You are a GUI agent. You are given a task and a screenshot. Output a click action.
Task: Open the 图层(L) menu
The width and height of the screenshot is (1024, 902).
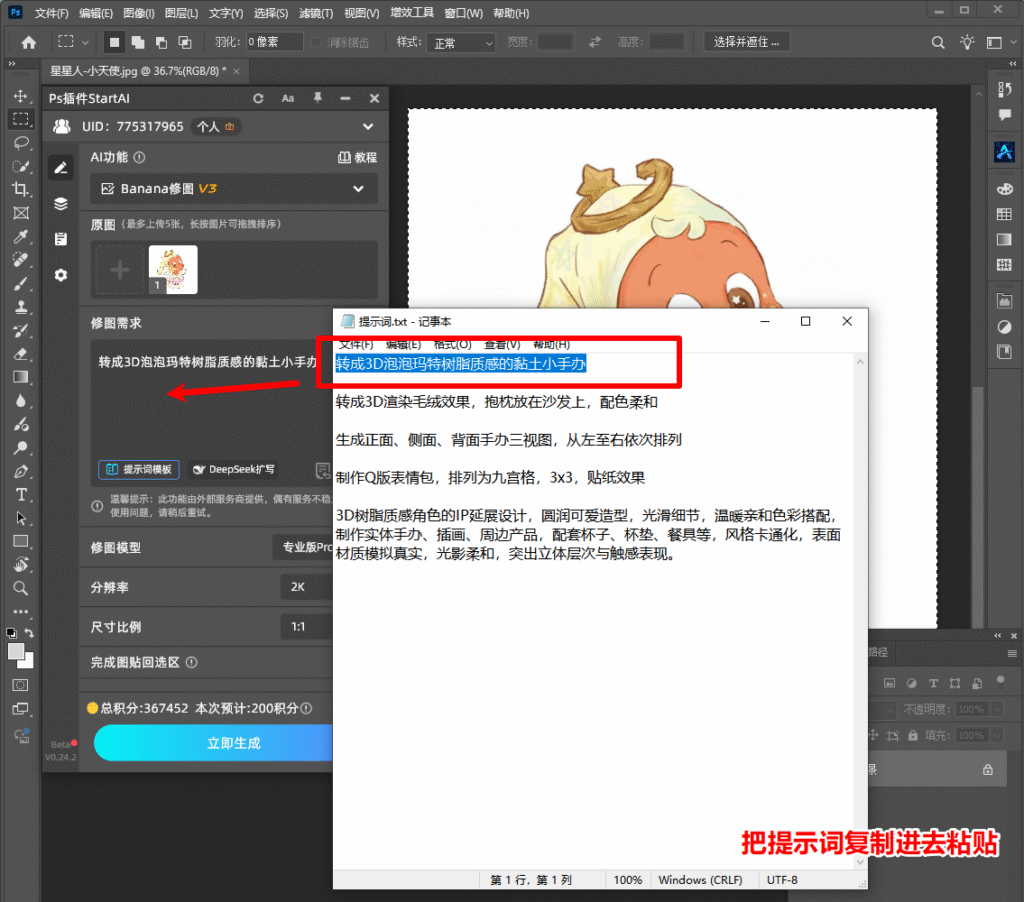182,13
